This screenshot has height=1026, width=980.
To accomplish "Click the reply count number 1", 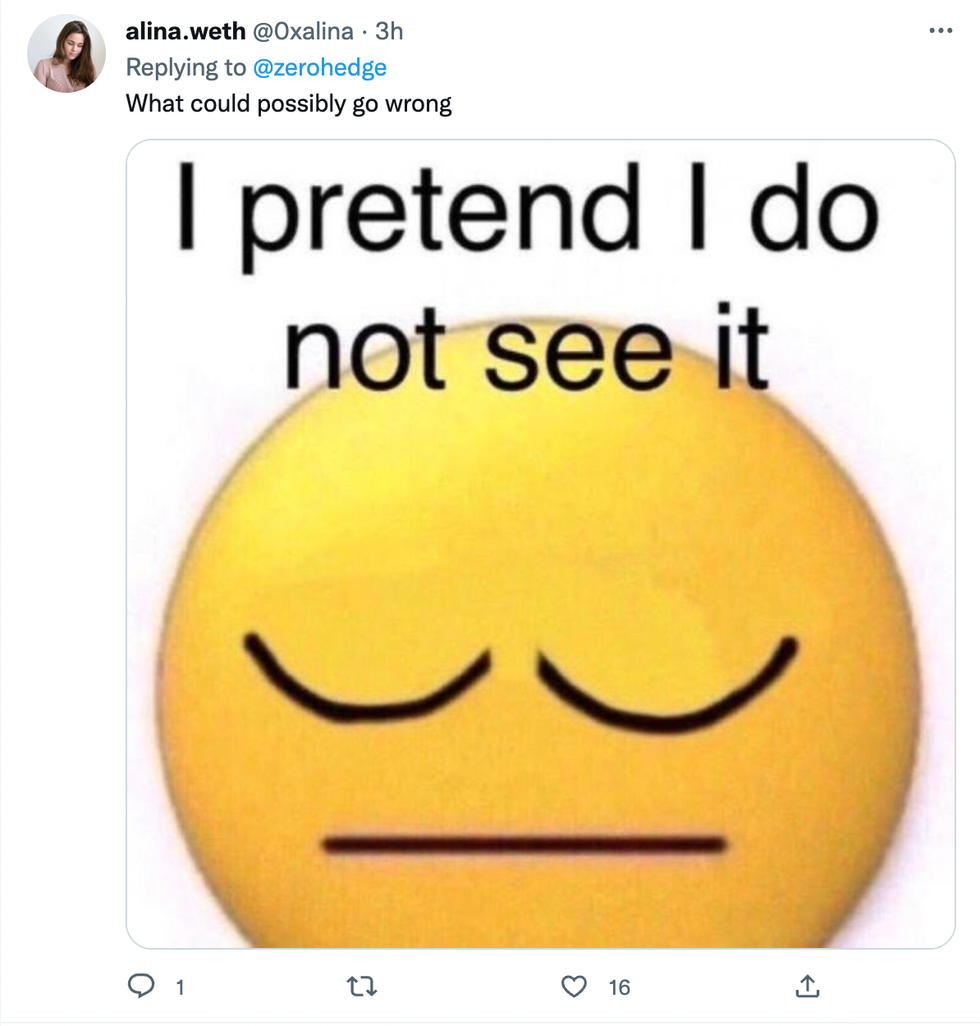I will click(180, 988).
